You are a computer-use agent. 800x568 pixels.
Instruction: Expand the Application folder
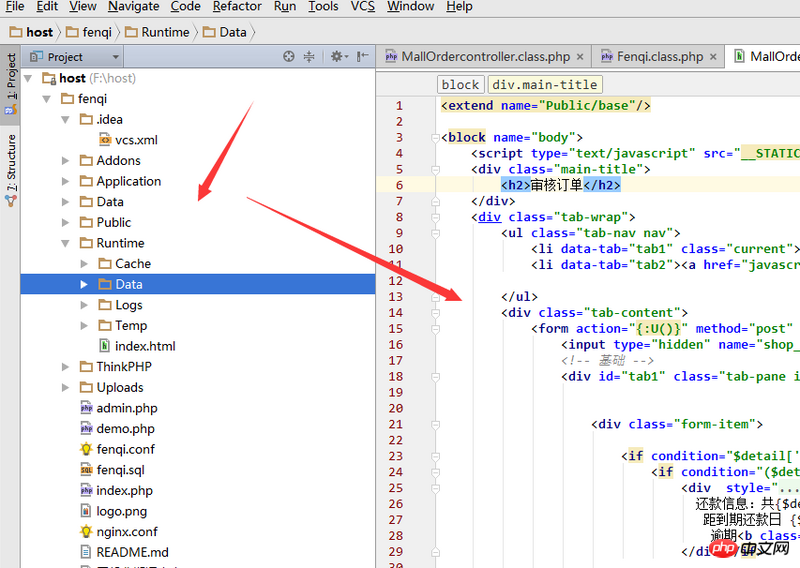point(66,181)
